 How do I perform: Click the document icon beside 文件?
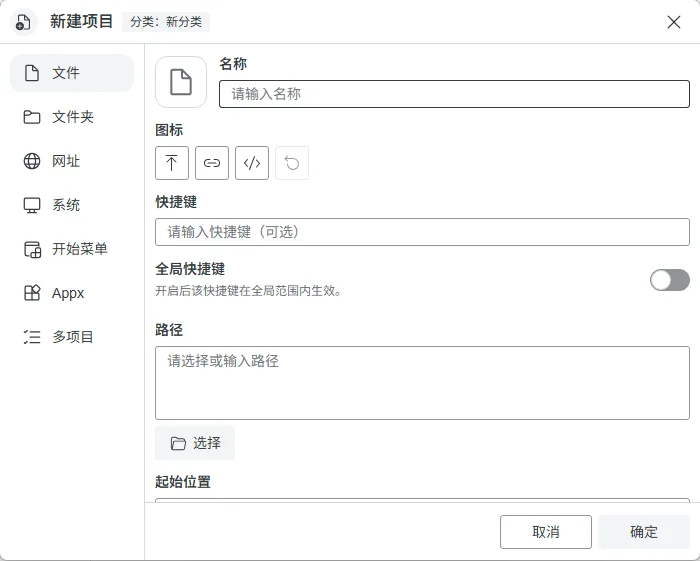(32, 73)
